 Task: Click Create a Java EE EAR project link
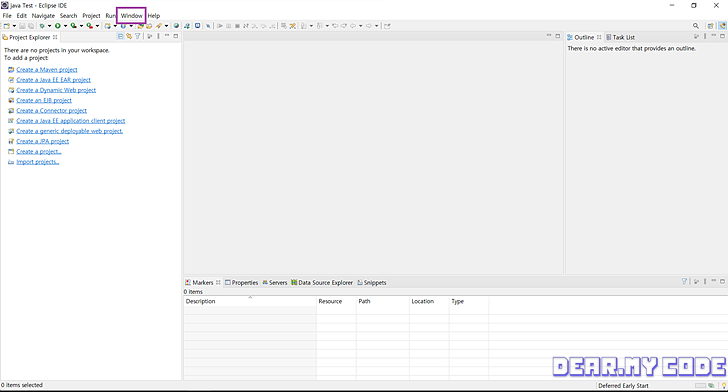(x=53, y=80)
